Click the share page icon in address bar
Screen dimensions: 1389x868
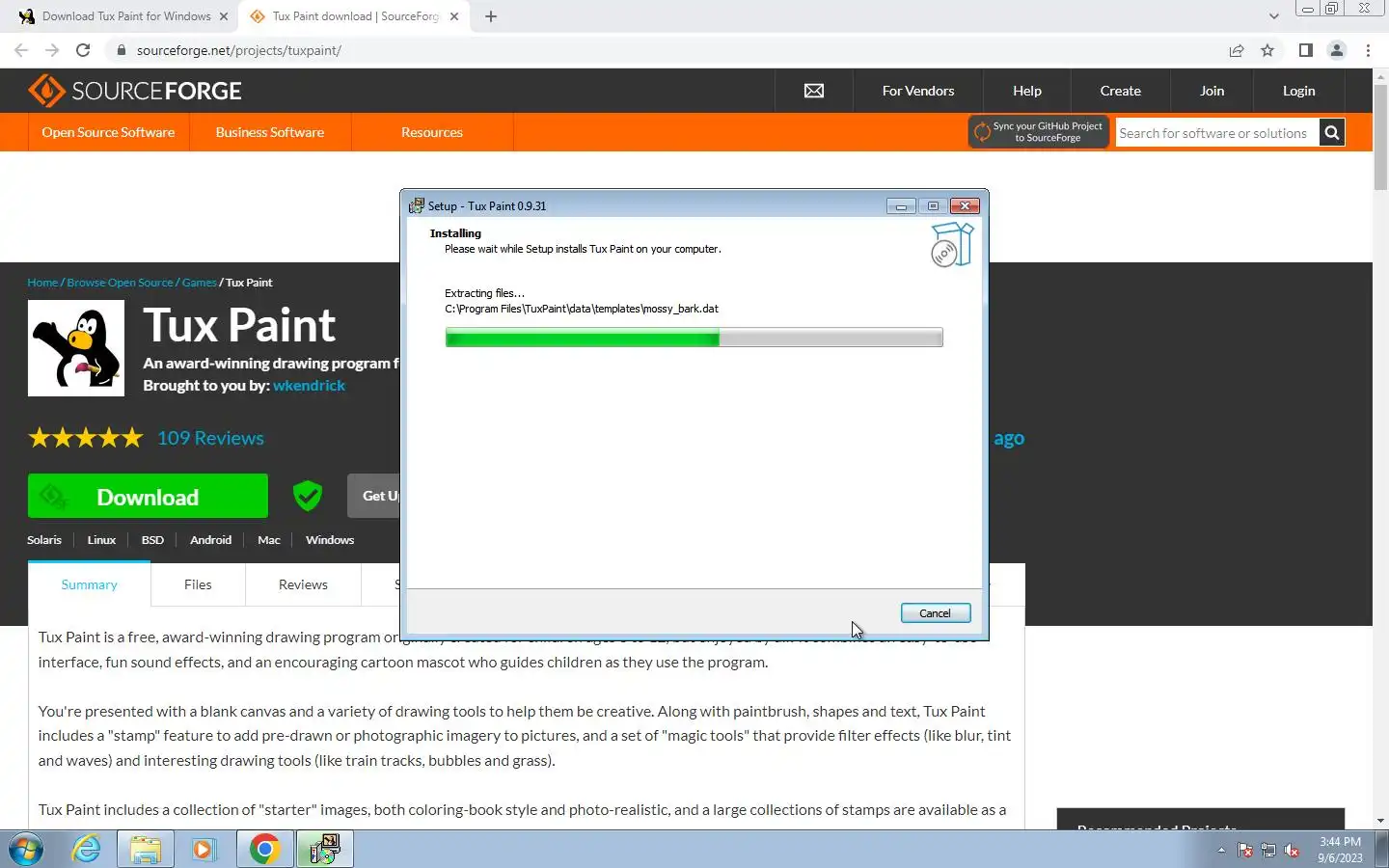tap(1237, 50)
